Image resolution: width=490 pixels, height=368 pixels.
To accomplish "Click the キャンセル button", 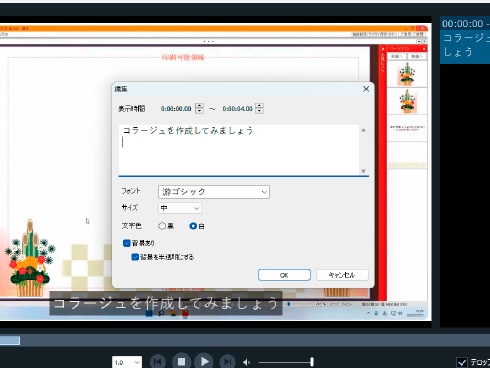I will click(342, 275).
